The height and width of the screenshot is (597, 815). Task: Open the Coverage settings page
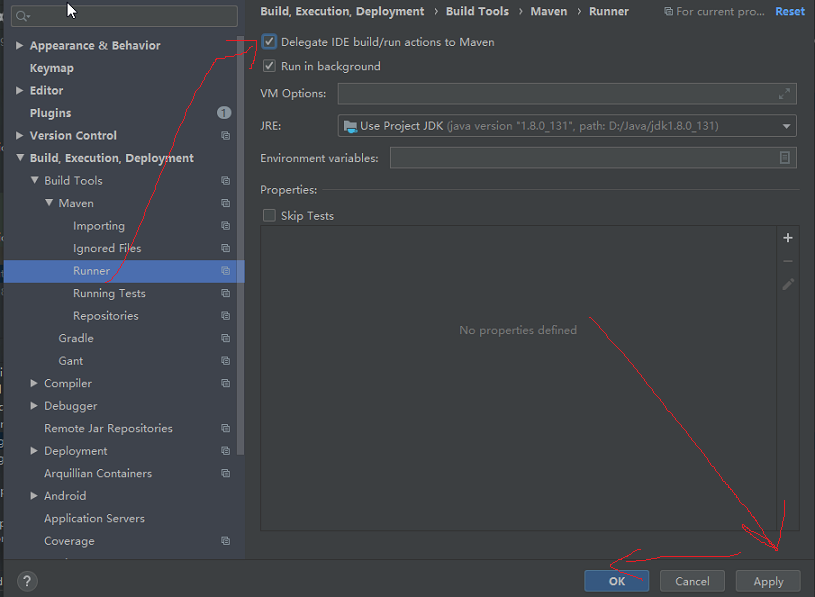pos(69,541)
